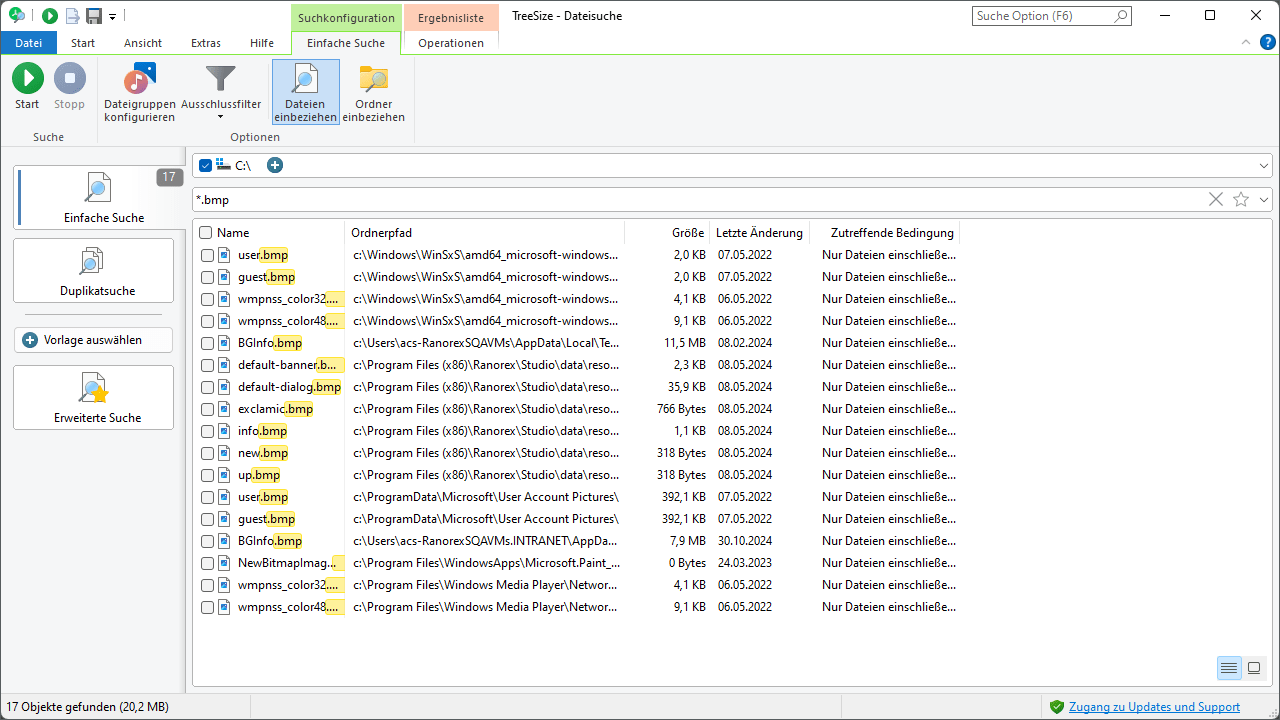The width and height of the screenshot is (1280, 720).
Task: Open Dateigruppen konfigurieren
Action: (140, 92)
